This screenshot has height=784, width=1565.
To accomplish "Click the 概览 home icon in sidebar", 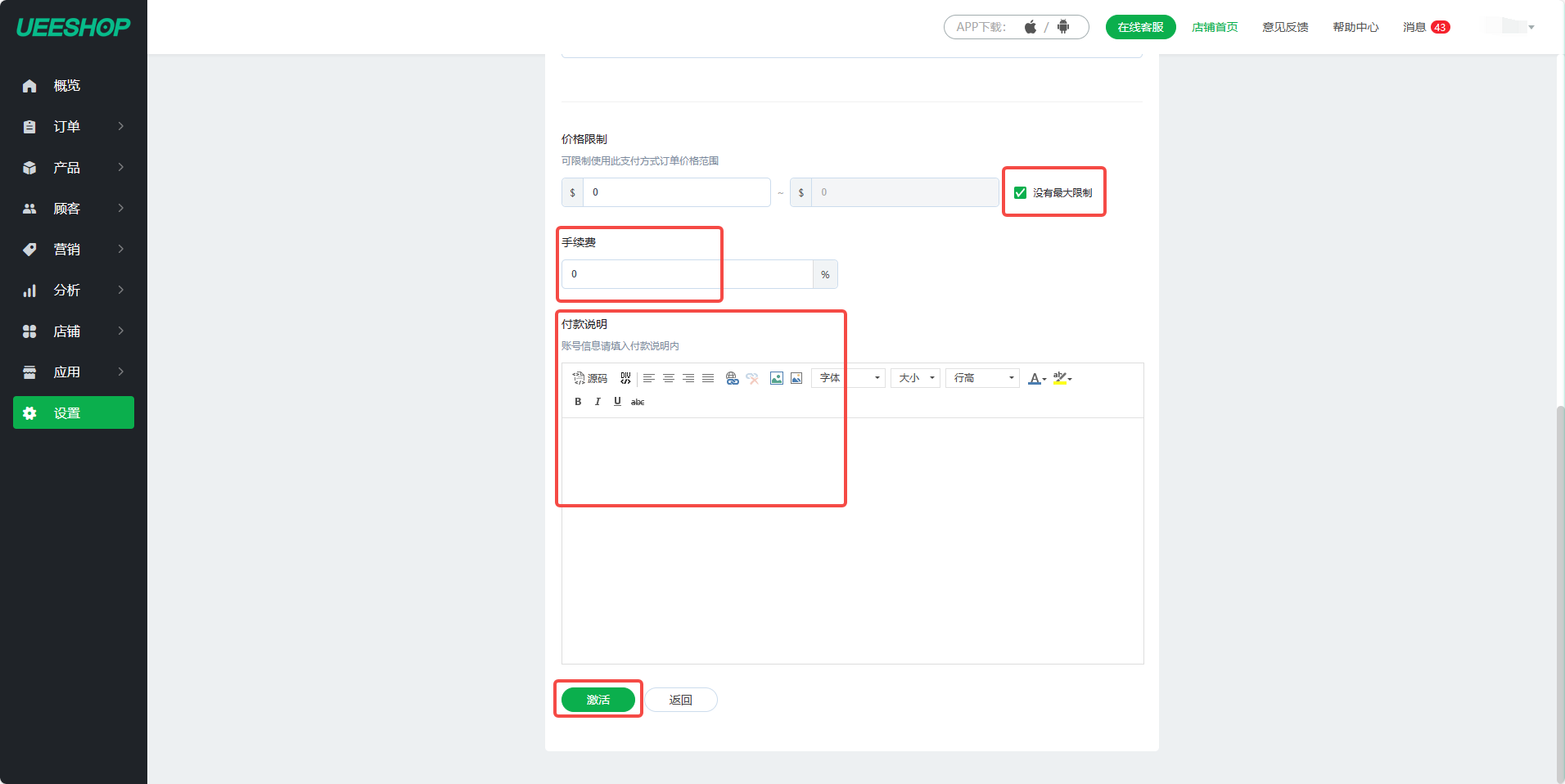I will pyautogui.click(x=29, y=86).
